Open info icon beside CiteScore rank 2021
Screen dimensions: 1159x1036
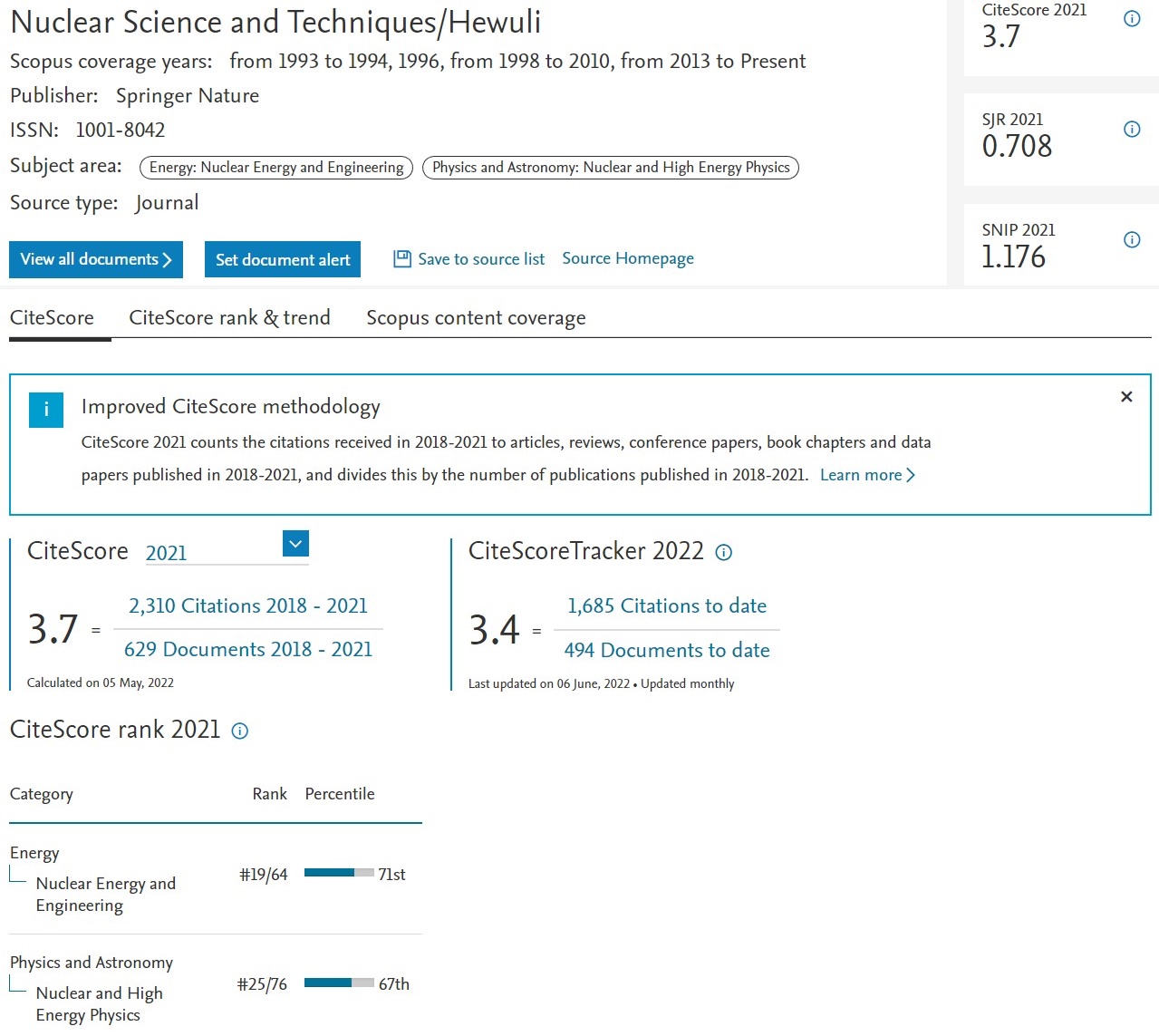[240, 731]
